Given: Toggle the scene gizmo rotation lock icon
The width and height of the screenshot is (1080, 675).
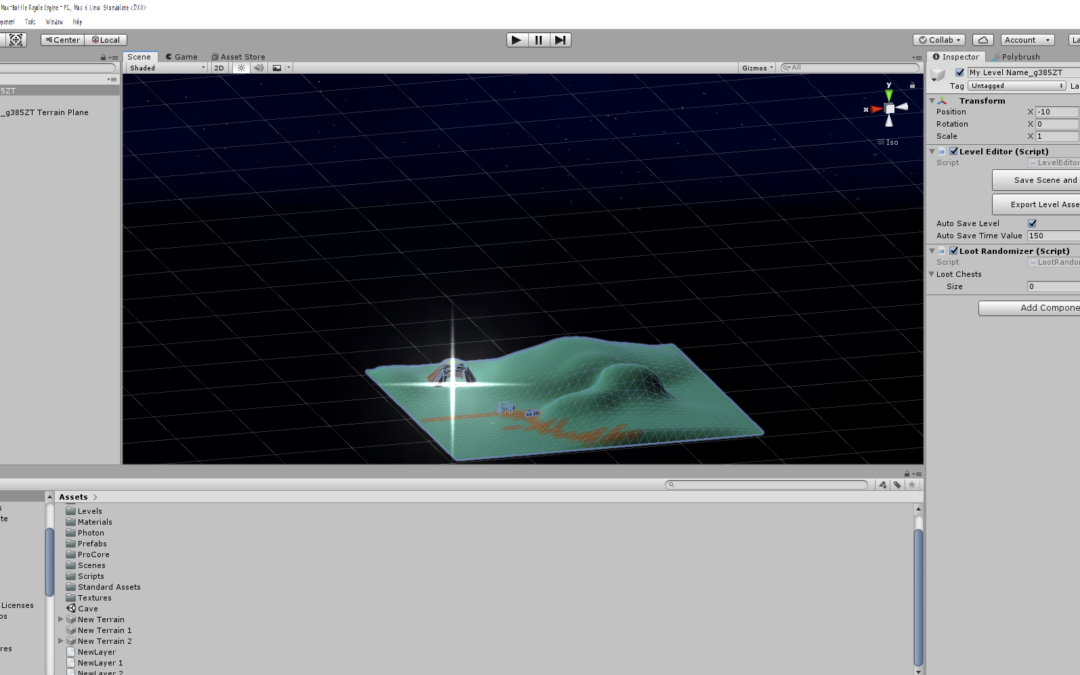Looking at the screenshot, I should (912, 85).
